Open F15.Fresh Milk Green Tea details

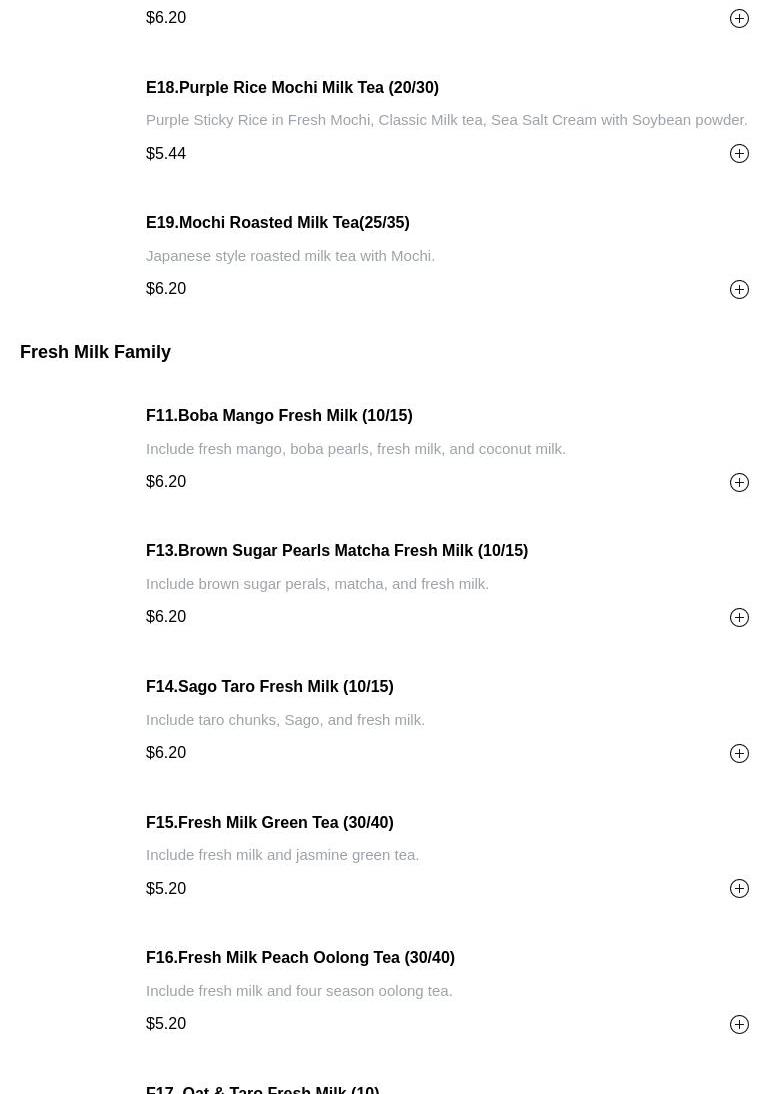point(269,822)
